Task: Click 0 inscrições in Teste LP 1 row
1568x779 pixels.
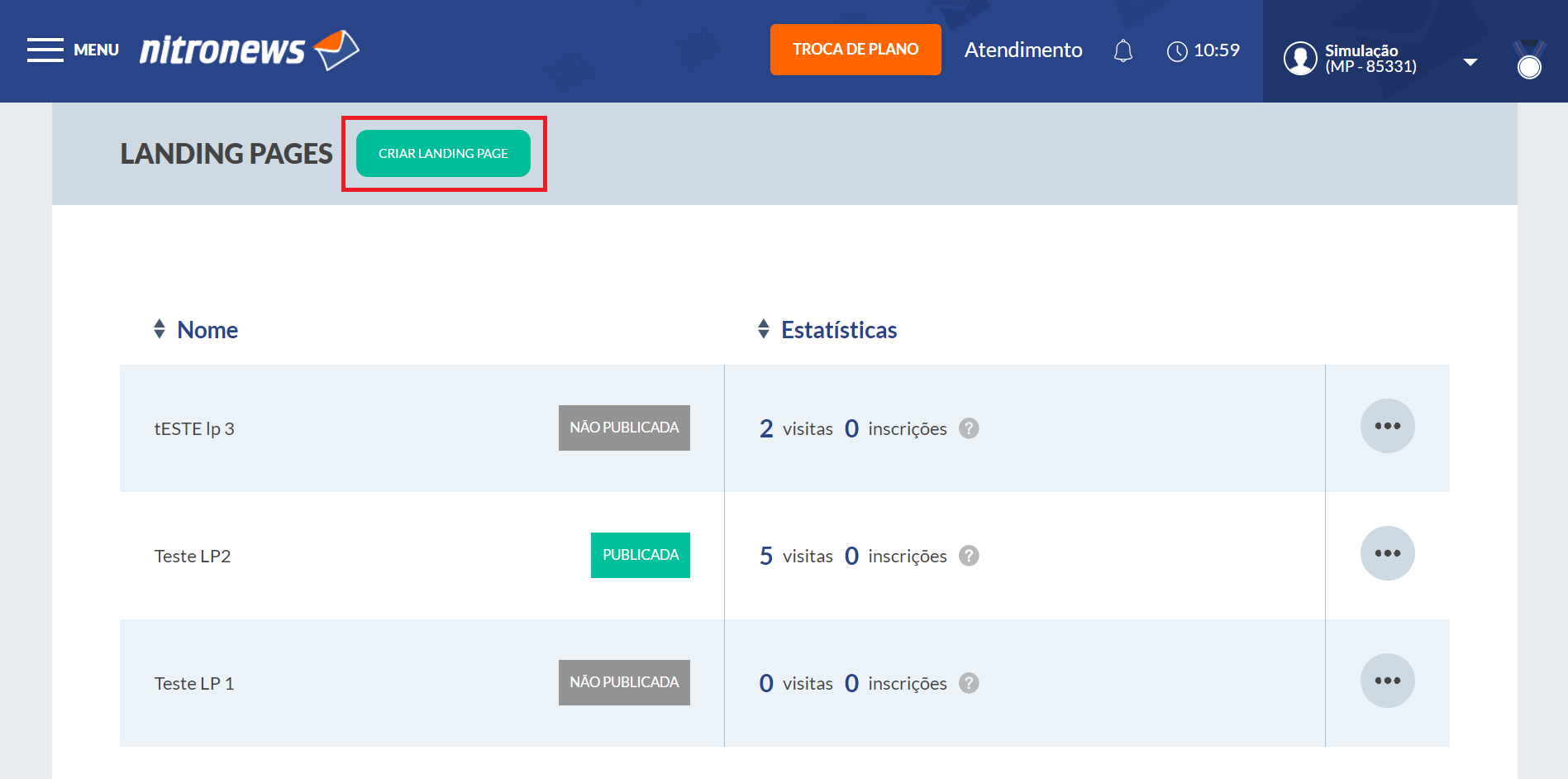Action: [896, 683]
